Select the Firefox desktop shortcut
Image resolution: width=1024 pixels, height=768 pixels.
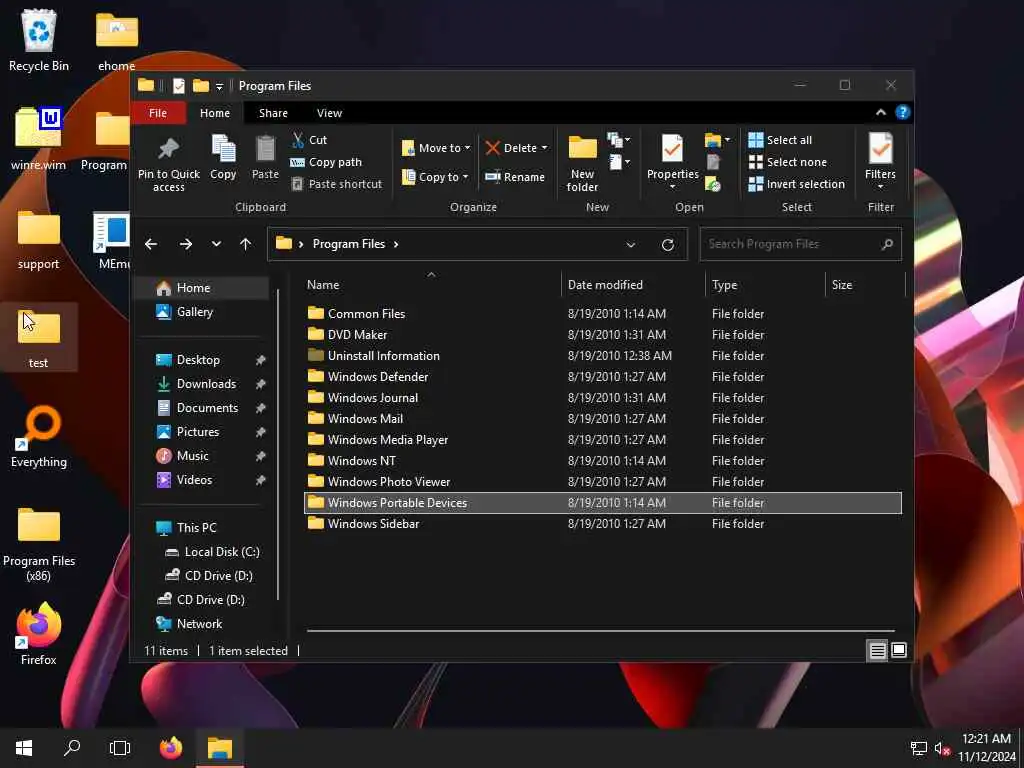[x=39, y=634]
